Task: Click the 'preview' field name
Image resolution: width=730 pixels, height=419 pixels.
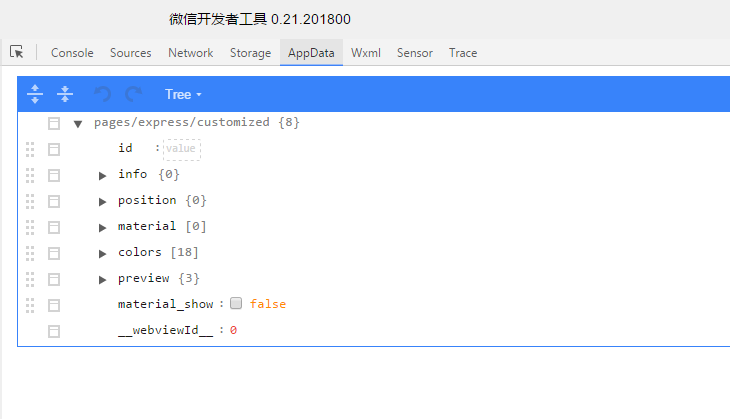Action: (143, 278)
